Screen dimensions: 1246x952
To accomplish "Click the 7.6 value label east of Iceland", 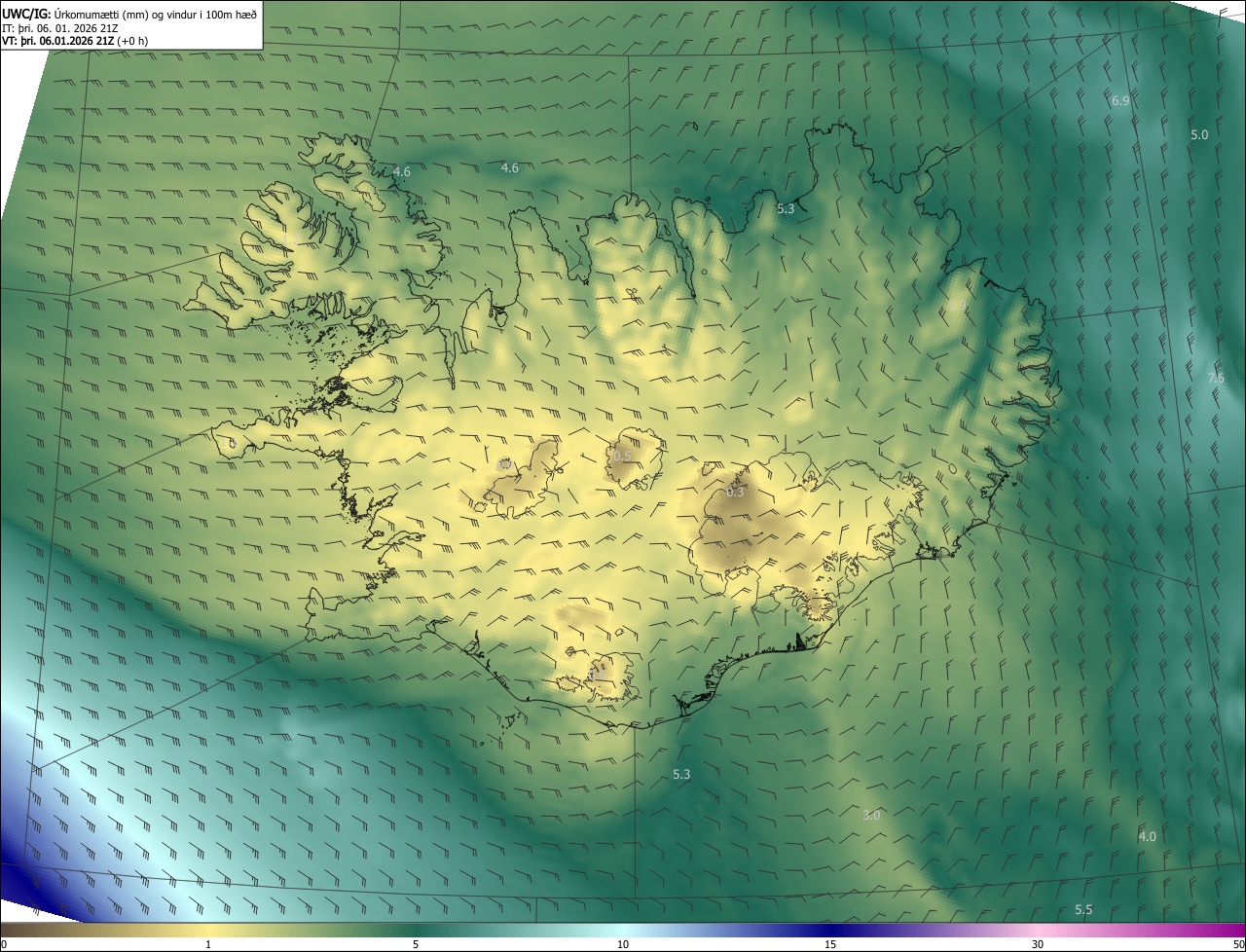I will pos(1216,379).
